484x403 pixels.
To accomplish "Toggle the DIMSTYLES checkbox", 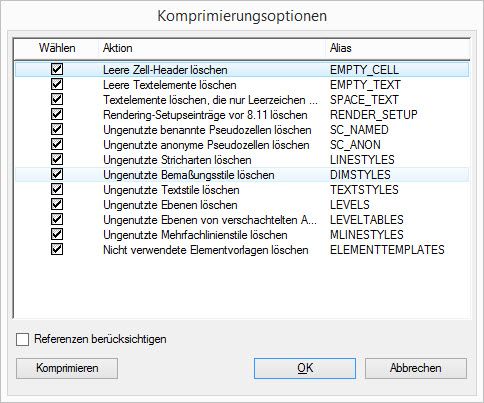I will [x=57, y=174].
